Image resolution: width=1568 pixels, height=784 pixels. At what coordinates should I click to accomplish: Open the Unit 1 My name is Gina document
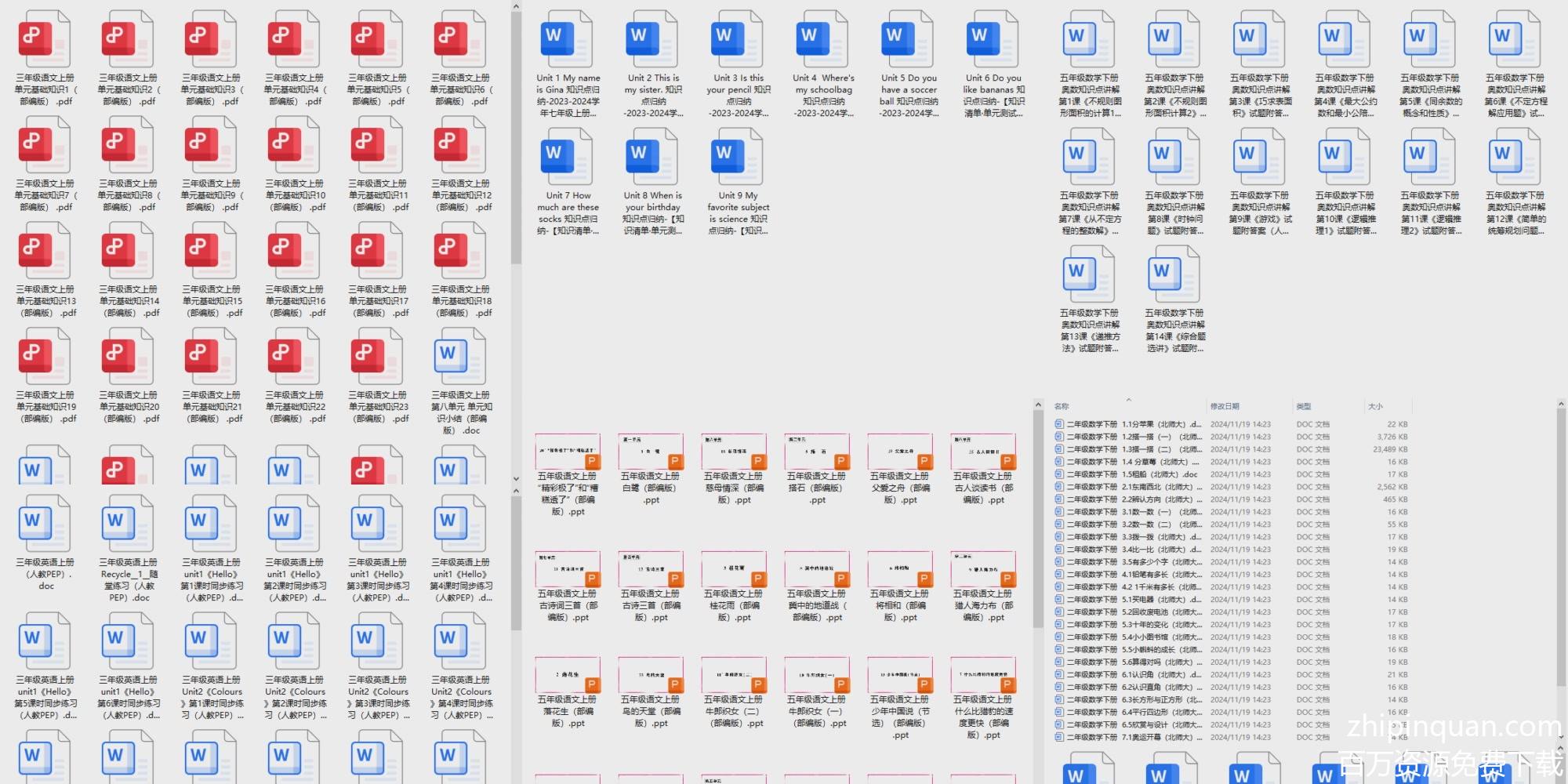click(567, 41)
